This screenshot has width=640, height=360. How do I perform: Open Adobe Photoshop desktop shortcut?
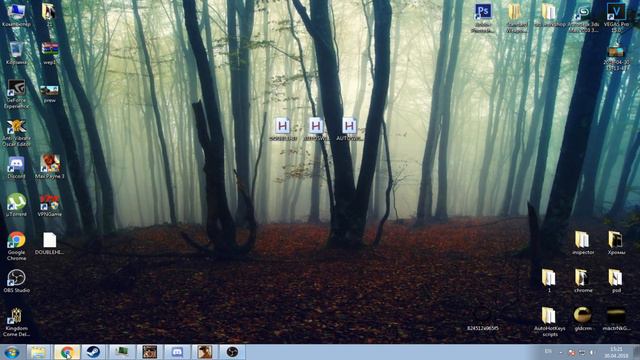(483, 18)
